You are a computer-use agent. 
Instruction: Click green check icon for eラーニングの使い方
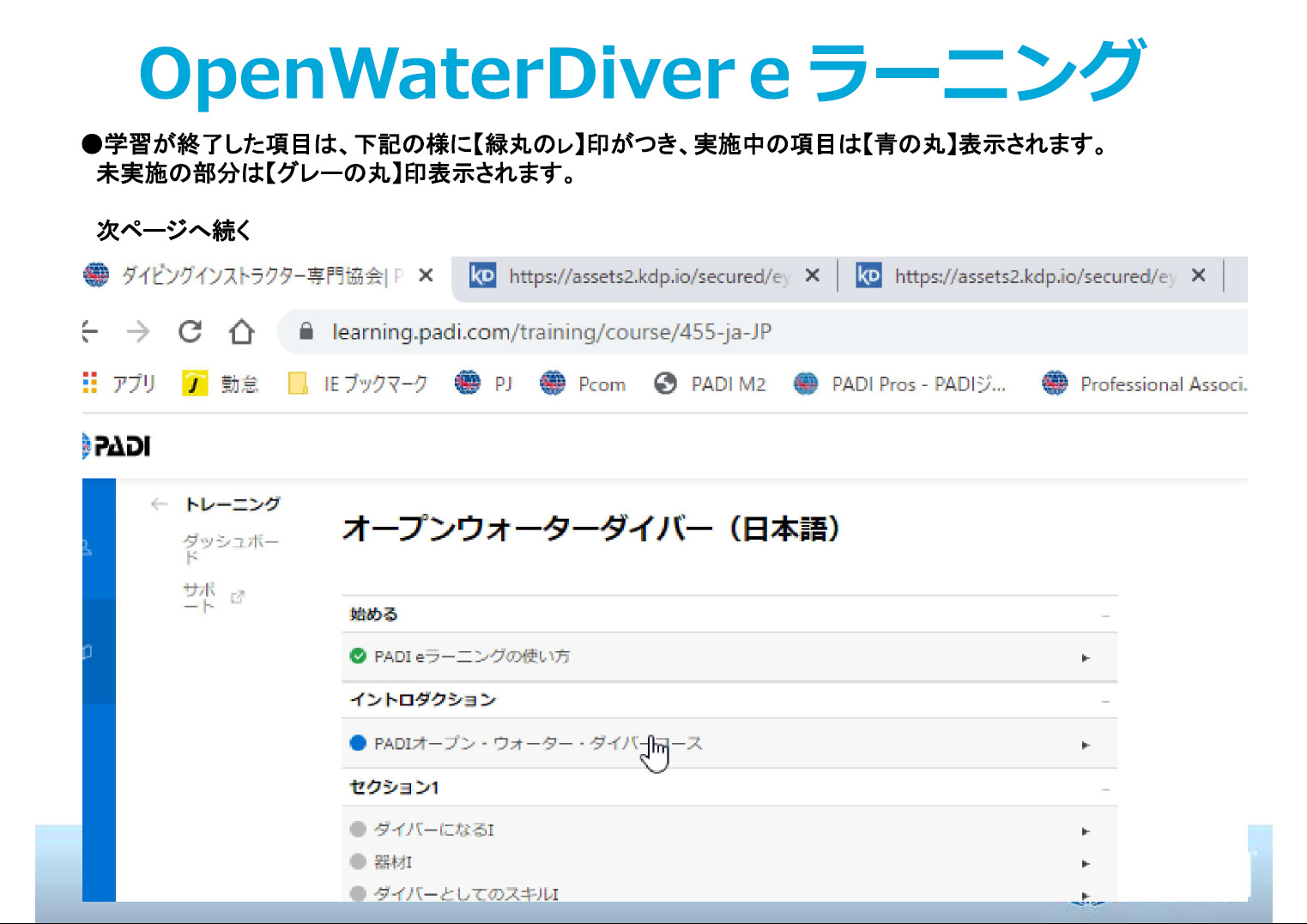click(358, 656)
